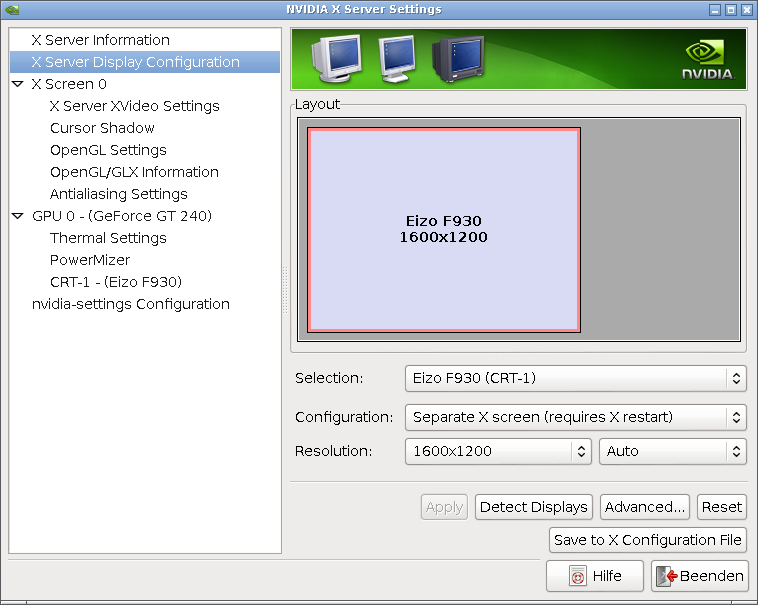758x605 pixels.
Task: Click the dark TV monitor banner image
Action: [457, 59]
